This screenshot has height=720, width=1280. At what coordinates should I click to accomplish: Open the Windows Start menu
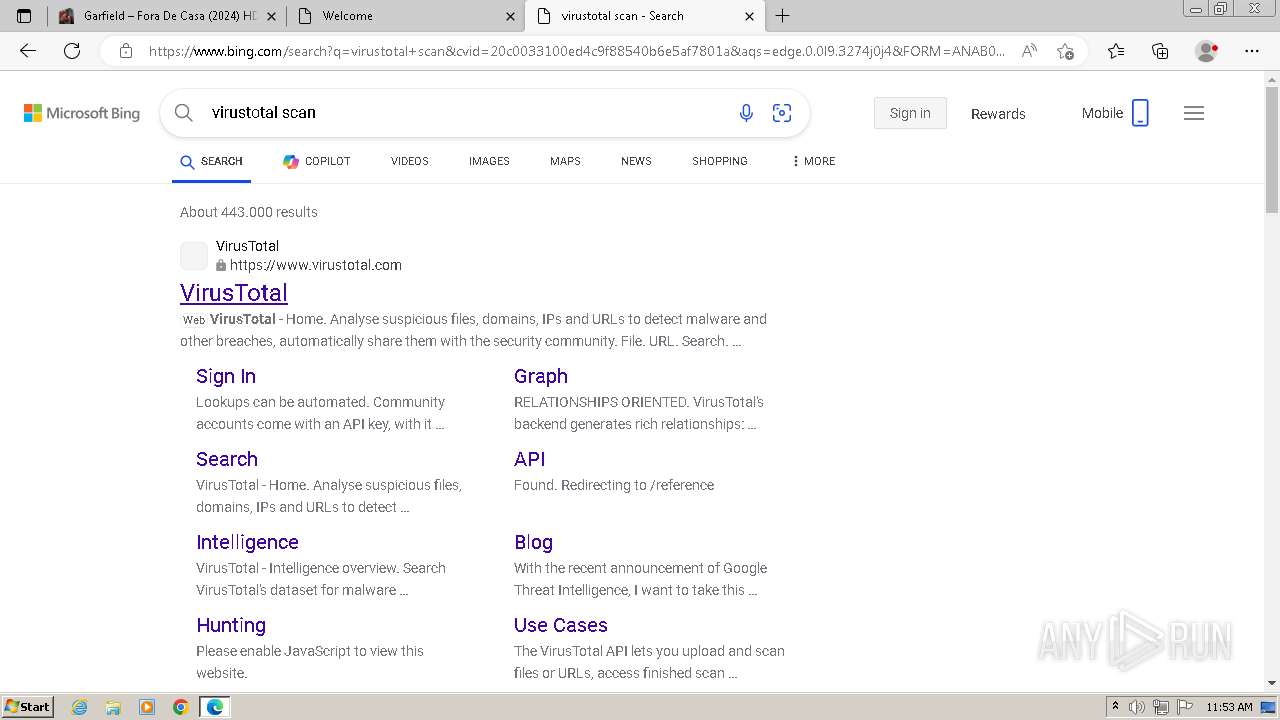pos(28,707)
